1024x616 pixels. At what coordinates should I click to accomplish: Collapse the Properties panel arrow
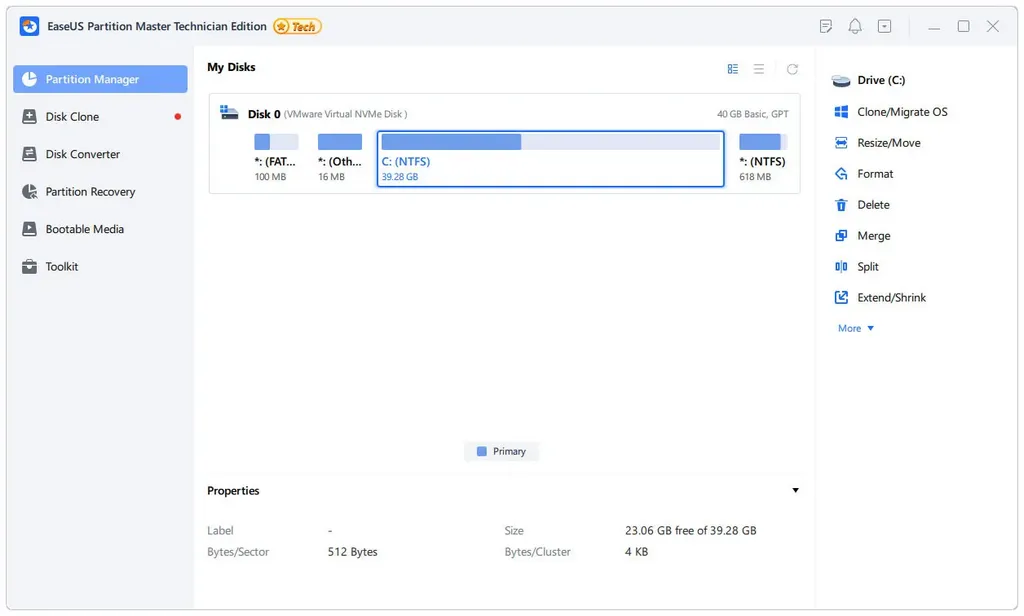coord(795,491)
